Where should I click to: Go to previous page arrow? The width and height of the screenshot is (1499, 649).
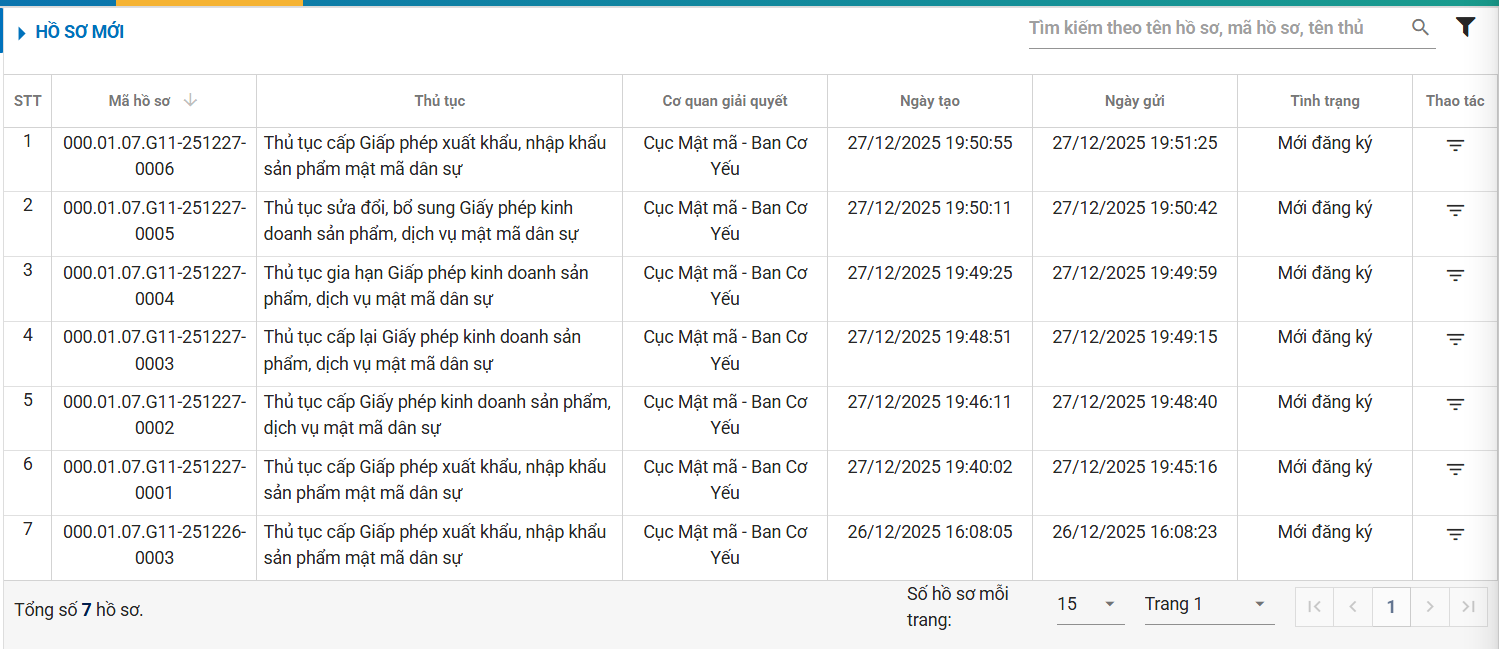tap(1352, 606)
